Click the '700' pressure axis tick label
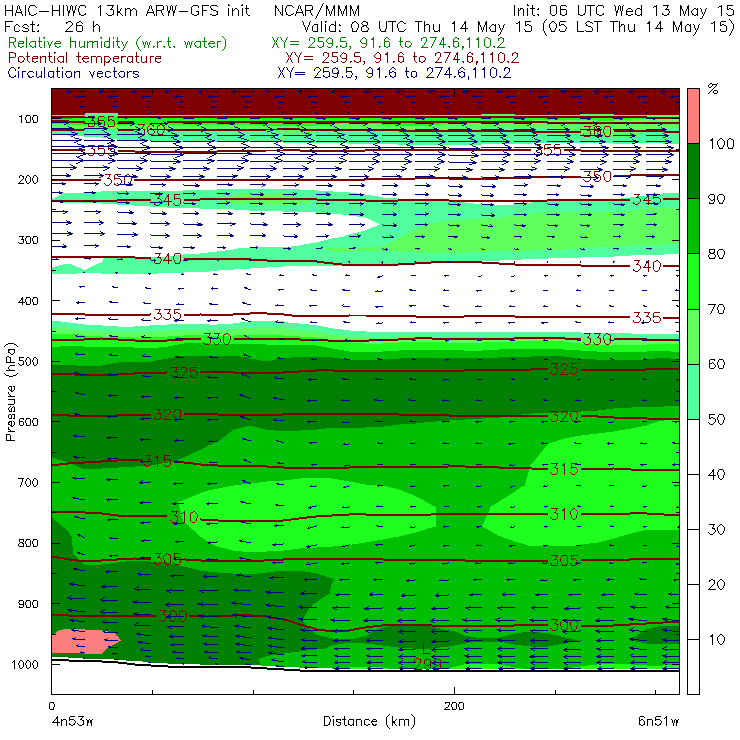 pos(28,482)
